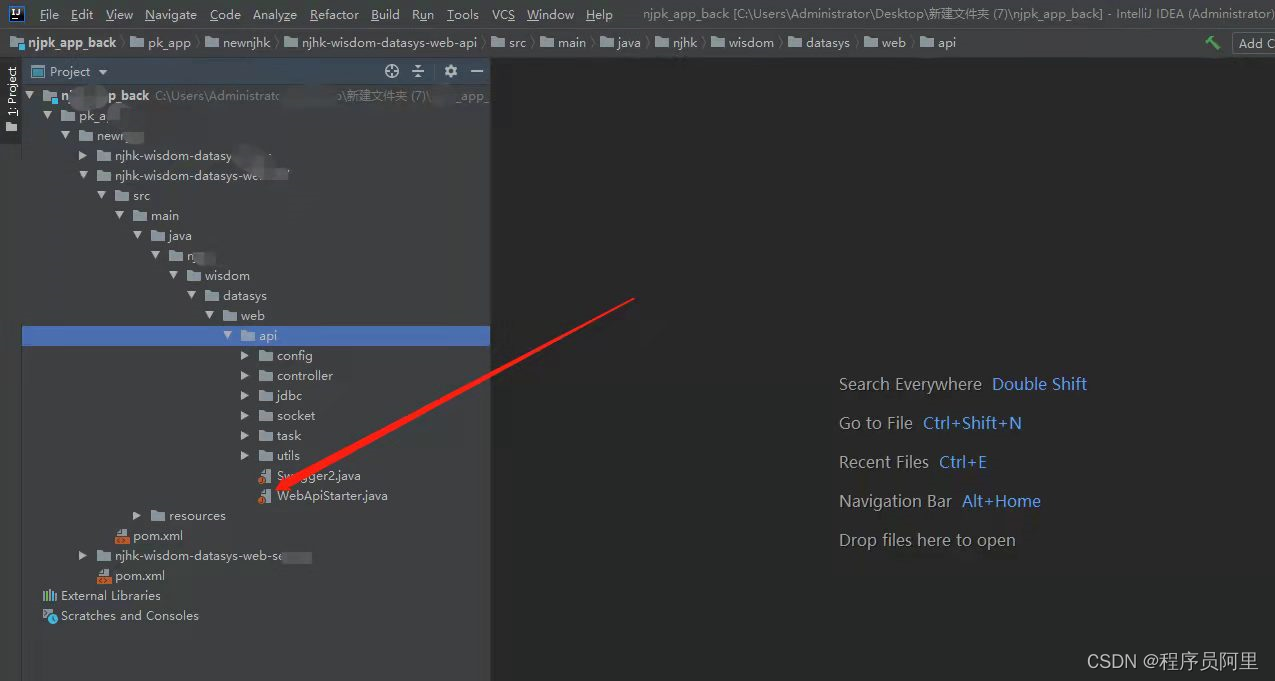Select the wisdom package in tree
Screen dimensions: 1275x681
click(x=227, y=276)
